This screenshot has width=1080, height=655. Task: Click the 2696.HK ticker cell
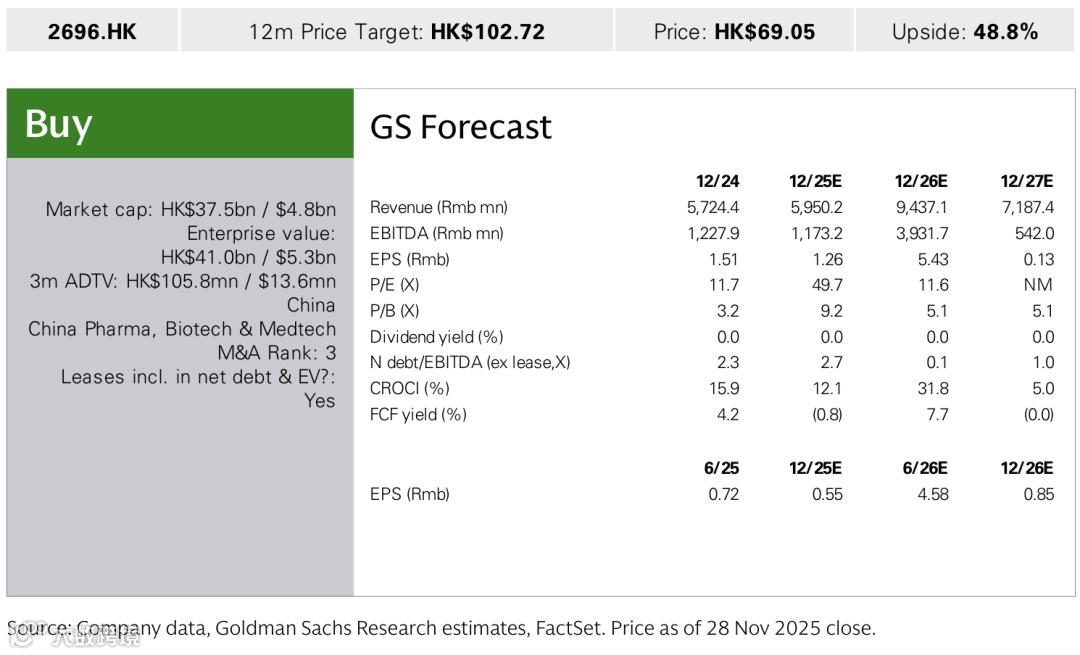coord(92,30)
